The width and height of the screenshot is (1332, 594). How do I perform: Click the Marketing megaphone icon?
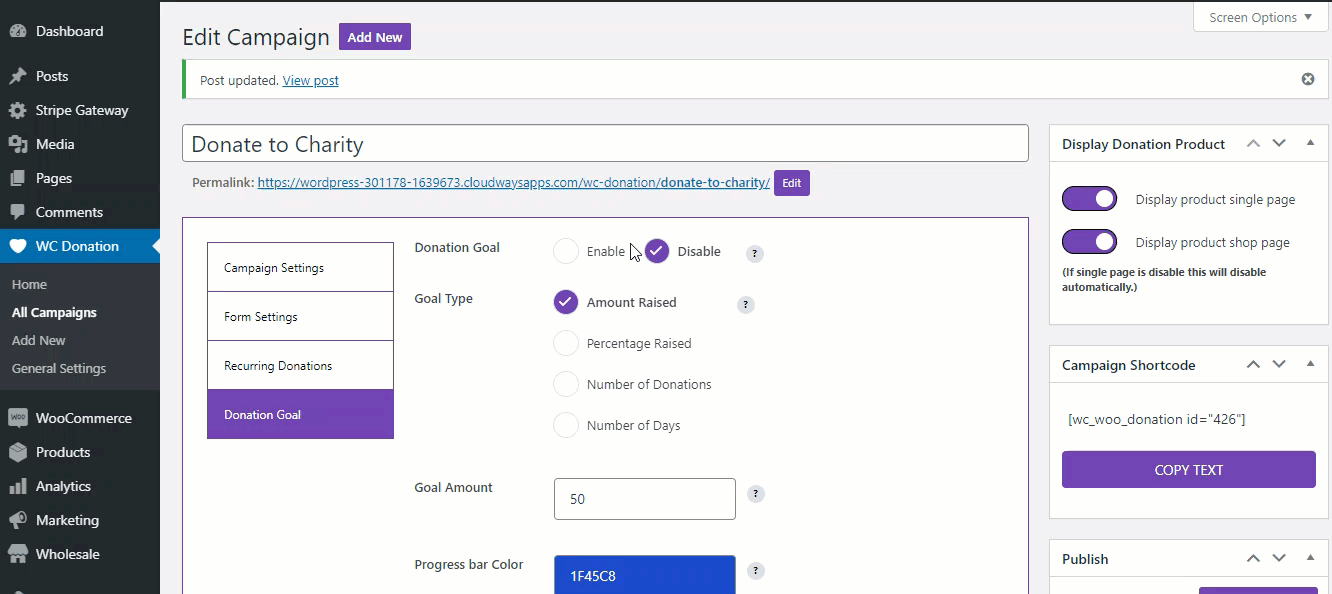tap(18, 520)
